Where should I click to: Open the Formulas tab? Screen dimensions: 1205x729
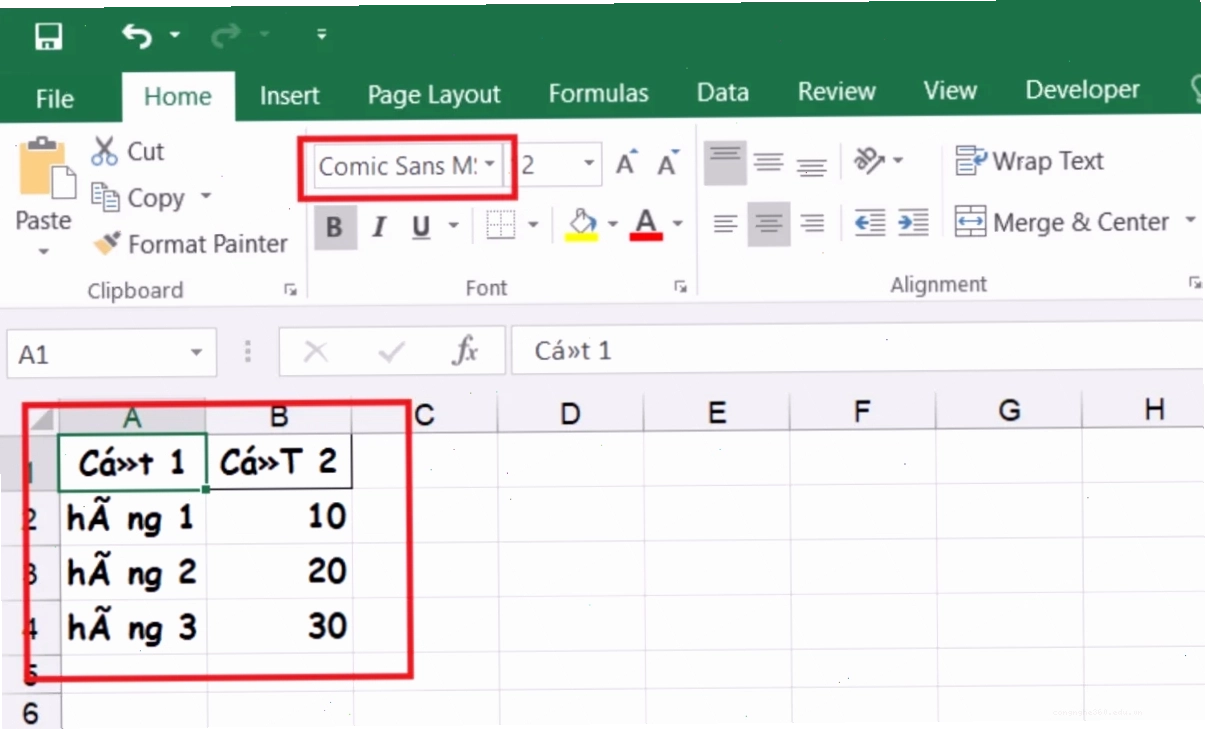pyautogui.click(x=599, y=95)
